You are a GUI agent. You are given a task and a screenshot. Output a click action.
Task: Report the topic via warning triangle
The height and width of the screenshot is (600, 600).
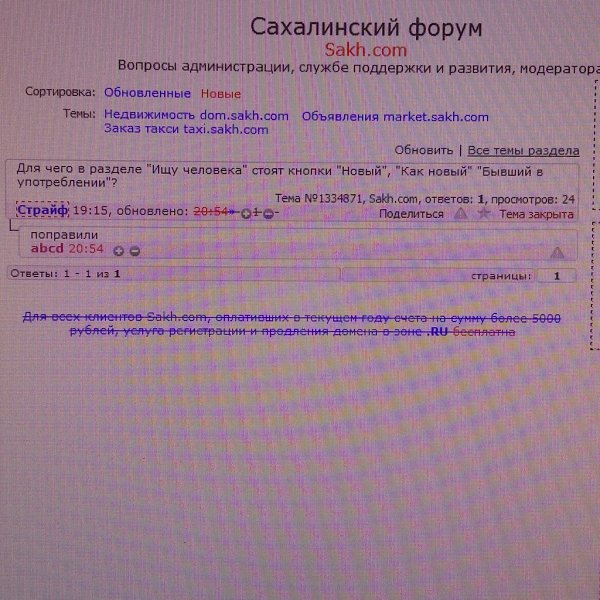pos(461,214)
